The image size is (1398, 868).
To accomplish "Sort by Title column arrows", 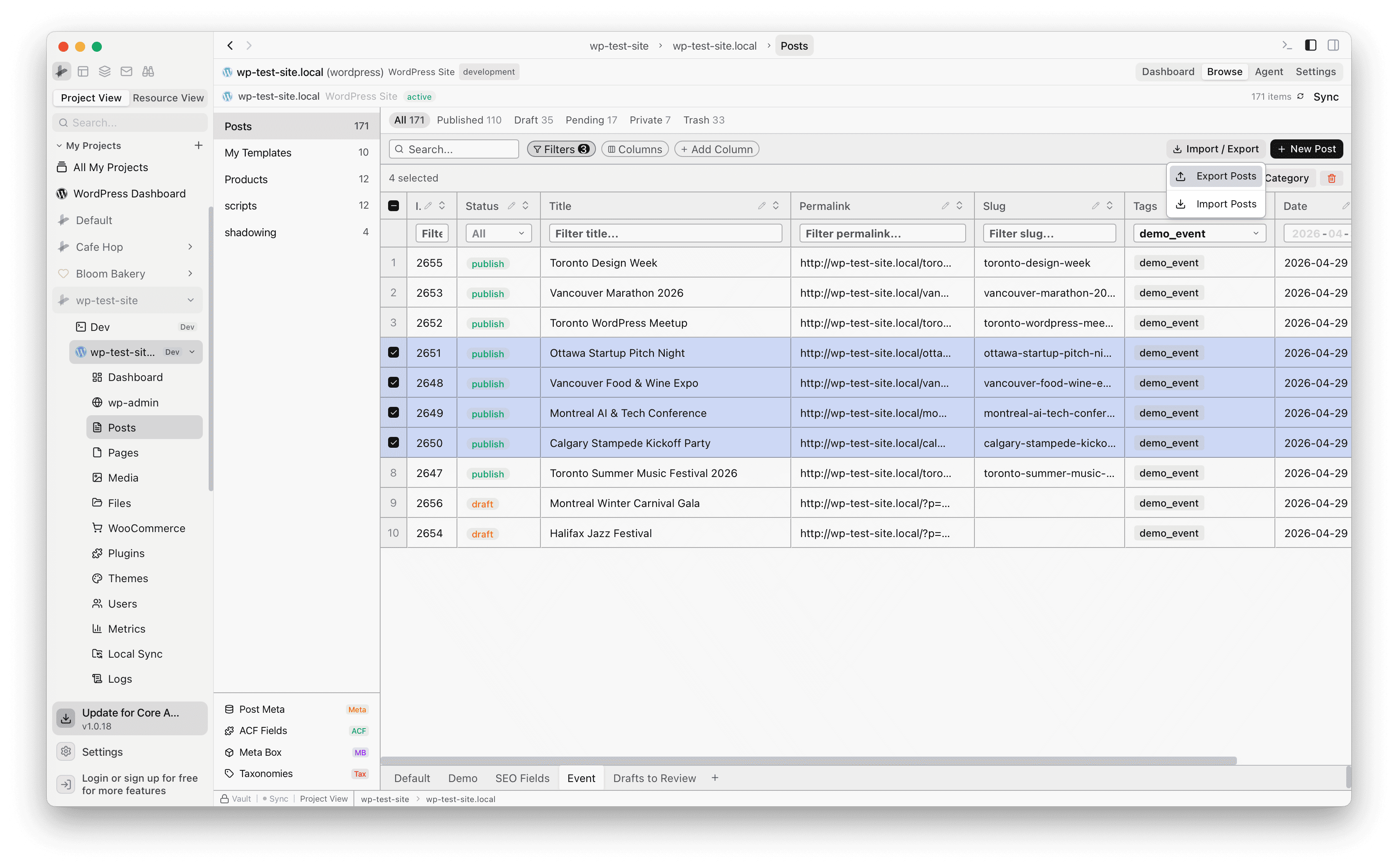I will click(776, 205).
